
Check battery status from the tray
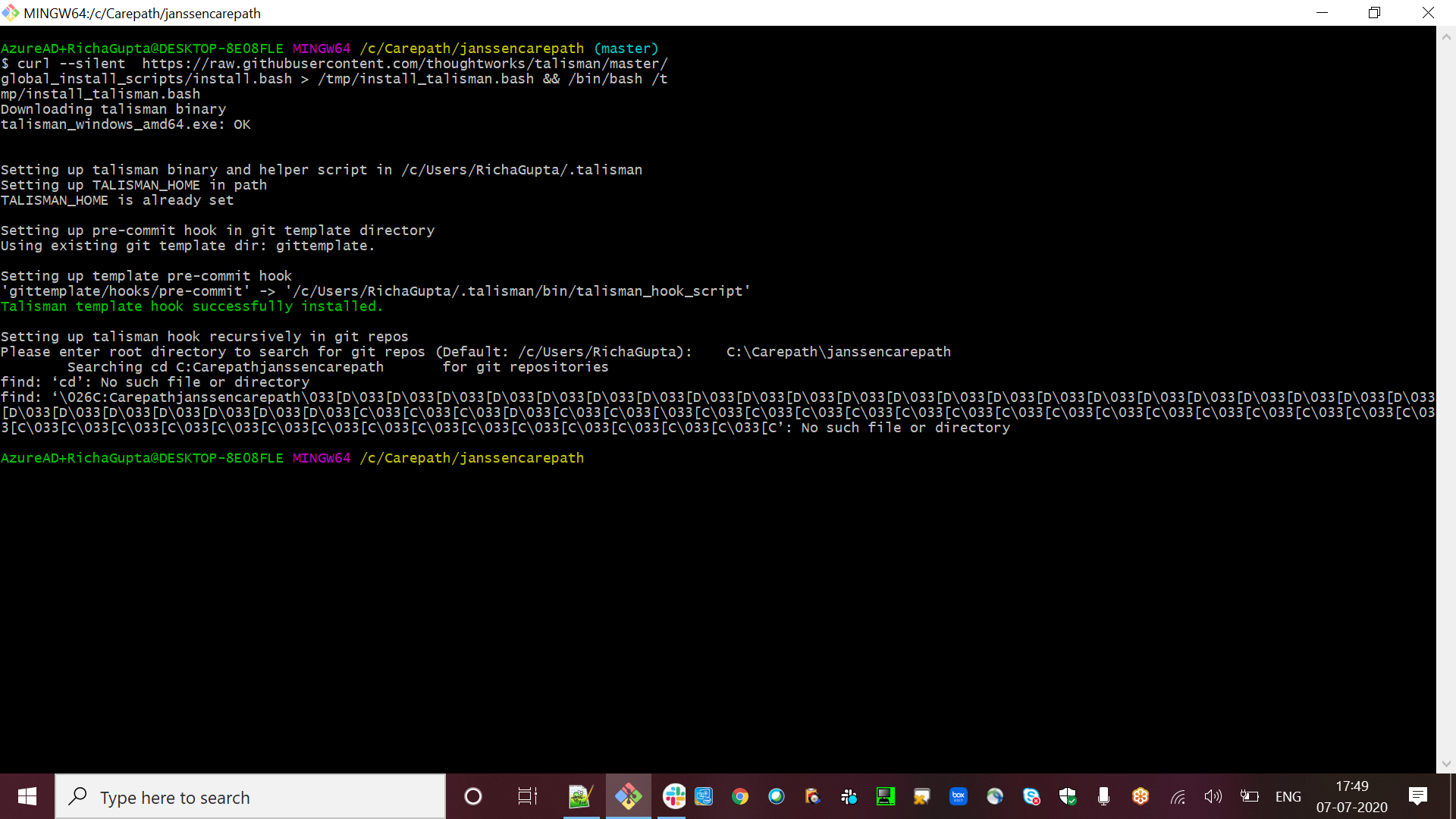pyautogui.click(x=1250, y=796)
